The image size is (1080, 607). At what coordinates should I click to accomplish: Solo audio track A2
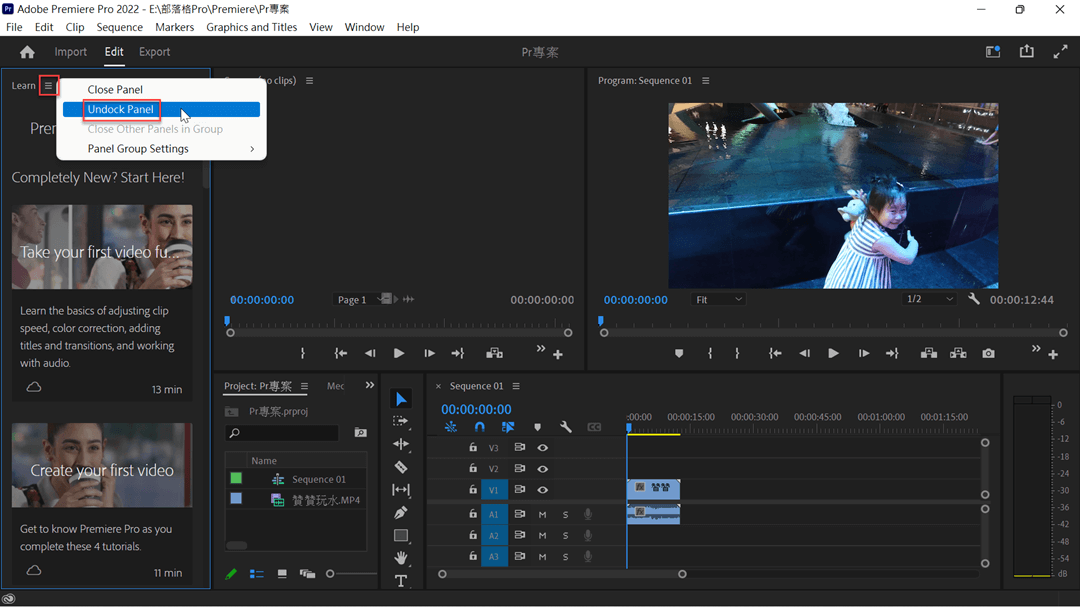click(x=565, y=536)
